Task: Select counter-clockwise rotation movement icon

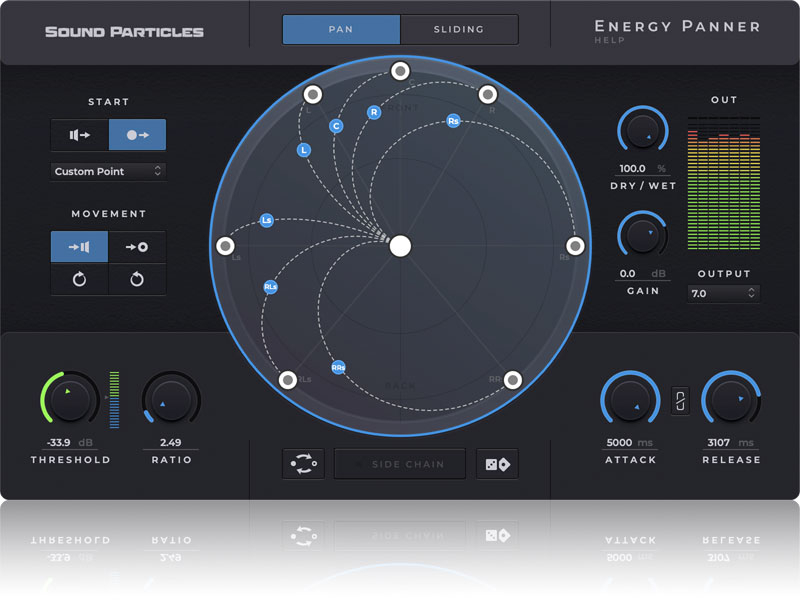Action: [x=137, y=280]
